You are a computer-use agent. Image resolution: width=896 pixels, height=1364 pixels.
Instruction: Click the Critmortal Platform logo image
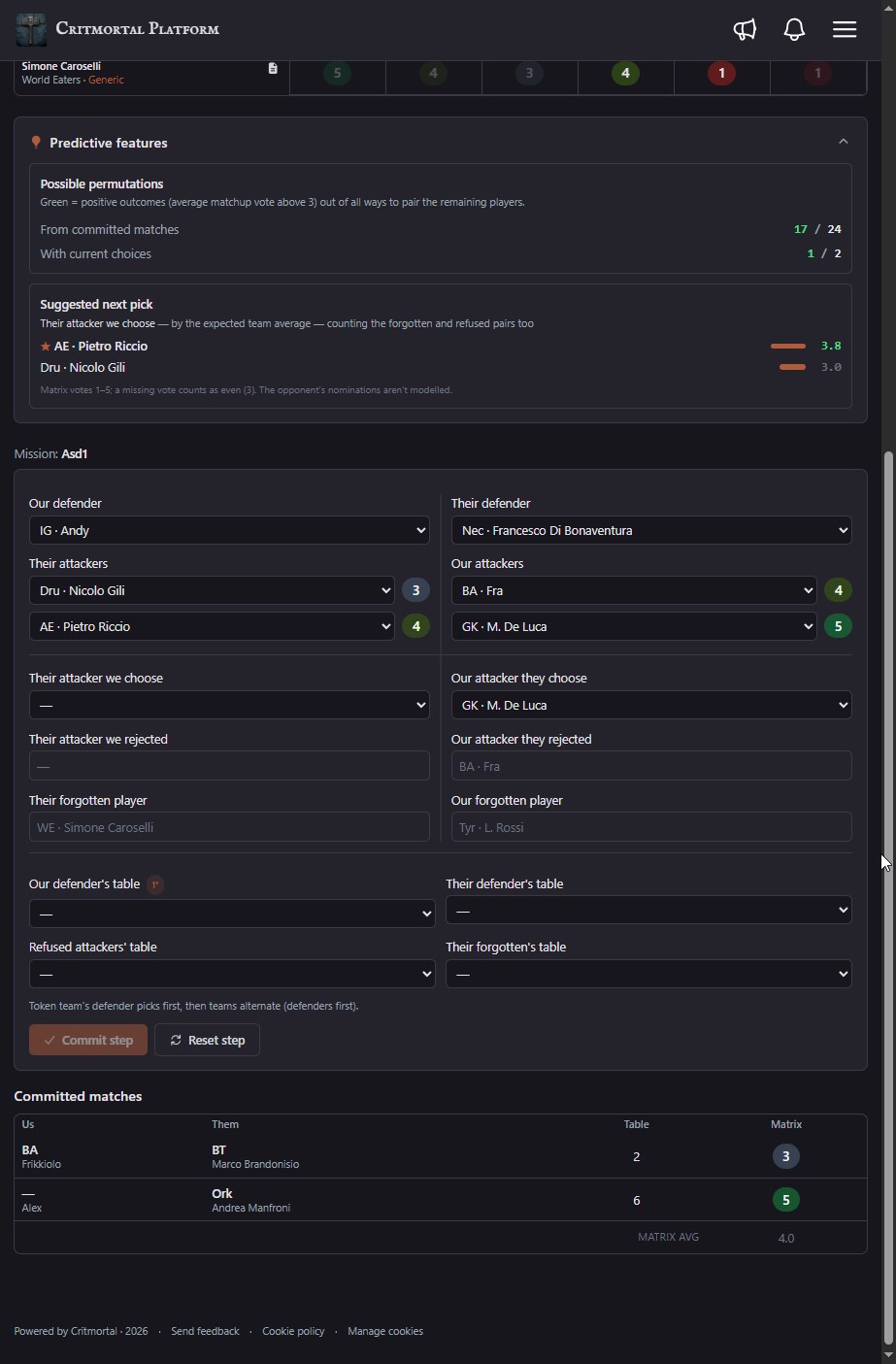[31, 29]
